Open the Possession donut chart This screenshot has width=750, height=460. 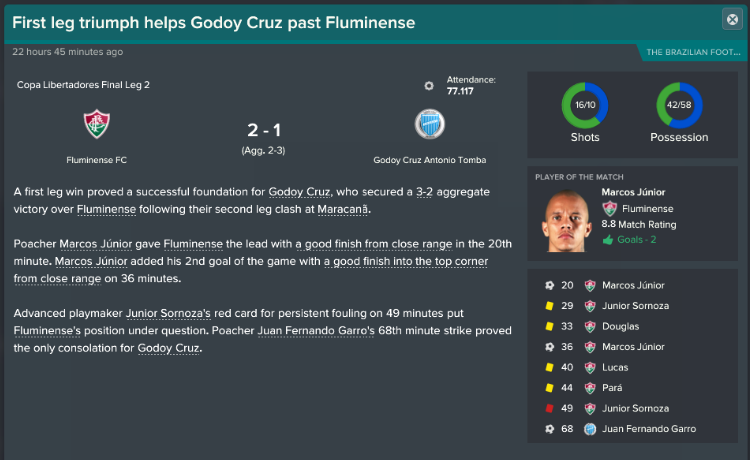679,105
